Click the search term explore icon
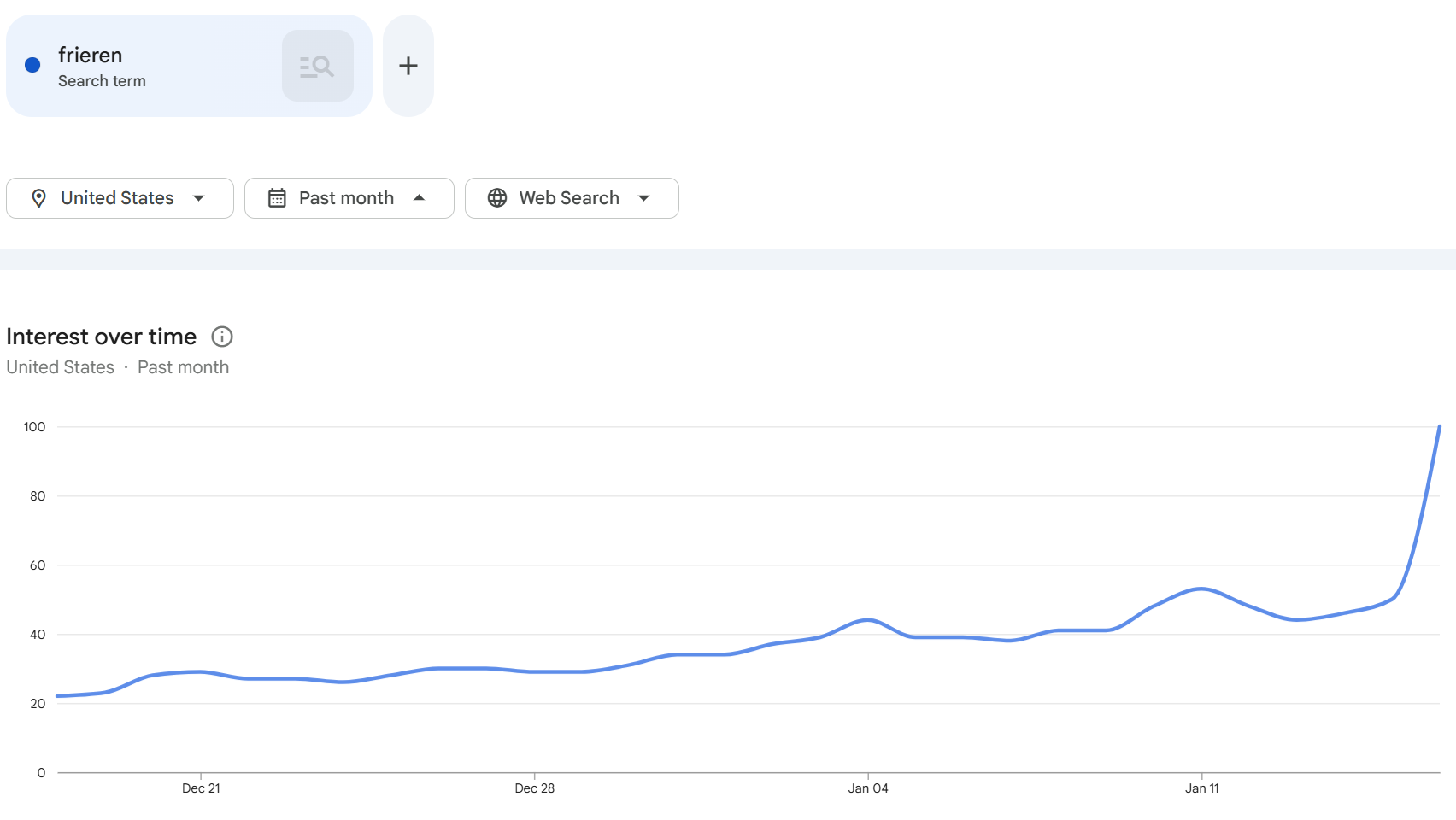The height and width of the screenshot is (820, 1456). [x=317, y=66]
